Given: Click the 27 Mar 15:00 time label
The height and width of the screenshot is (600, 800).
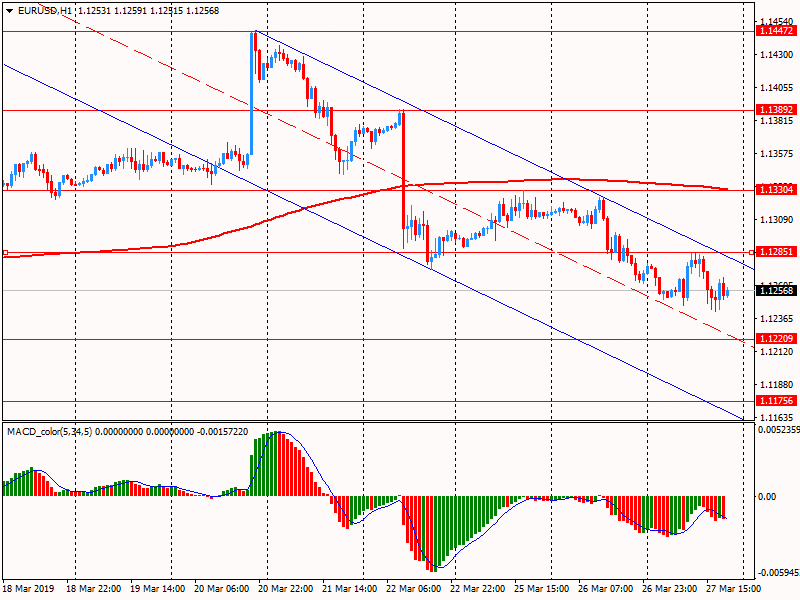Looking at the screenshot, I should tap(734, 589).
